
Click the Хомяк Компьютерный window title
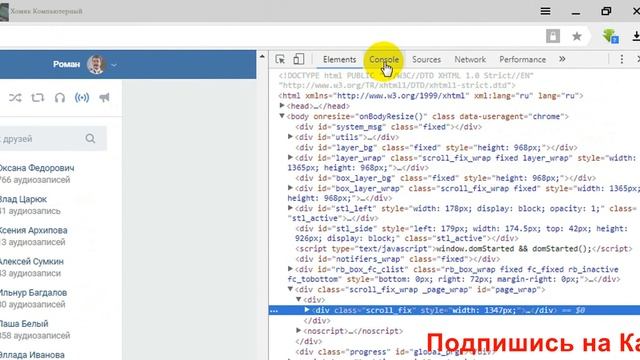(46, 11)
